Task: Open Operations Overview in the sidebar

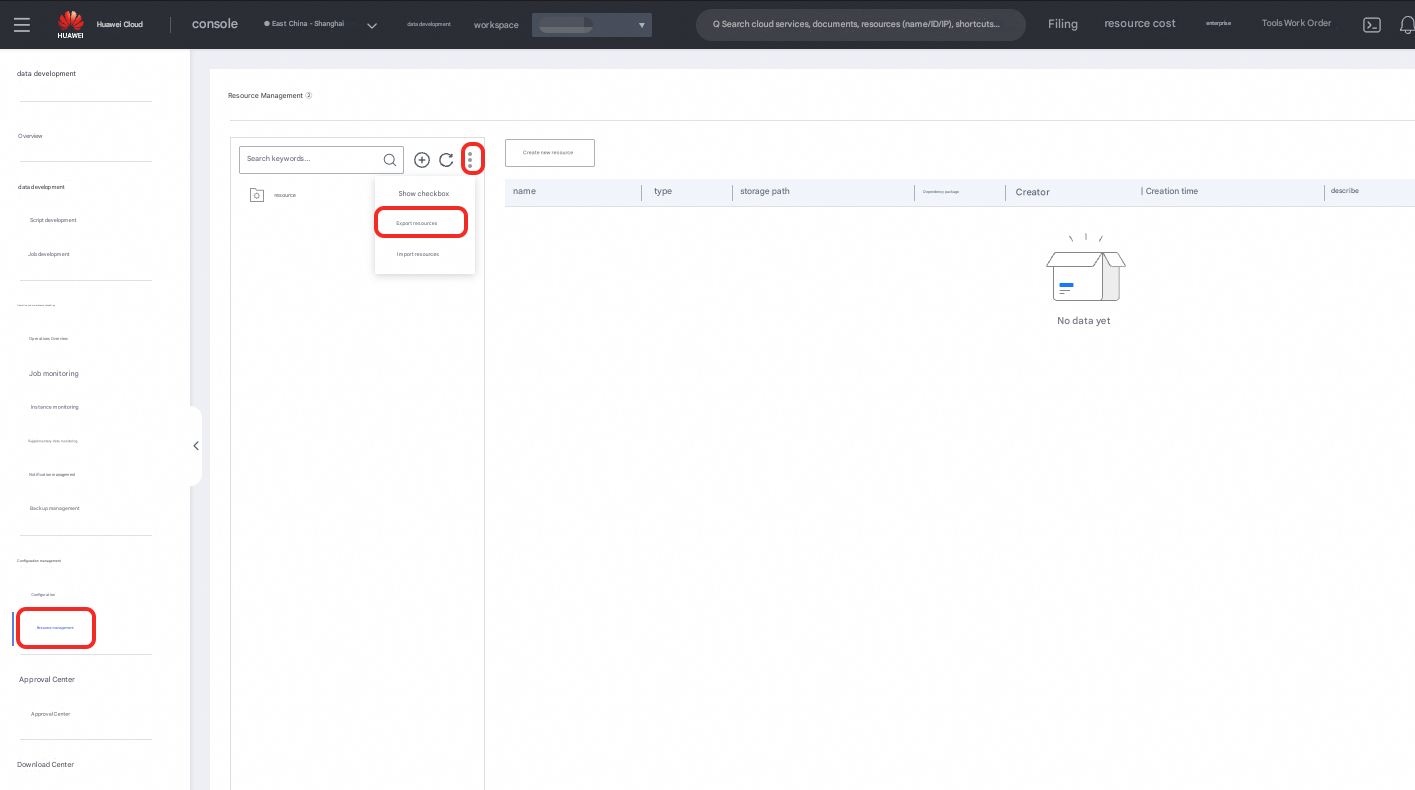Action: point(48,339)
